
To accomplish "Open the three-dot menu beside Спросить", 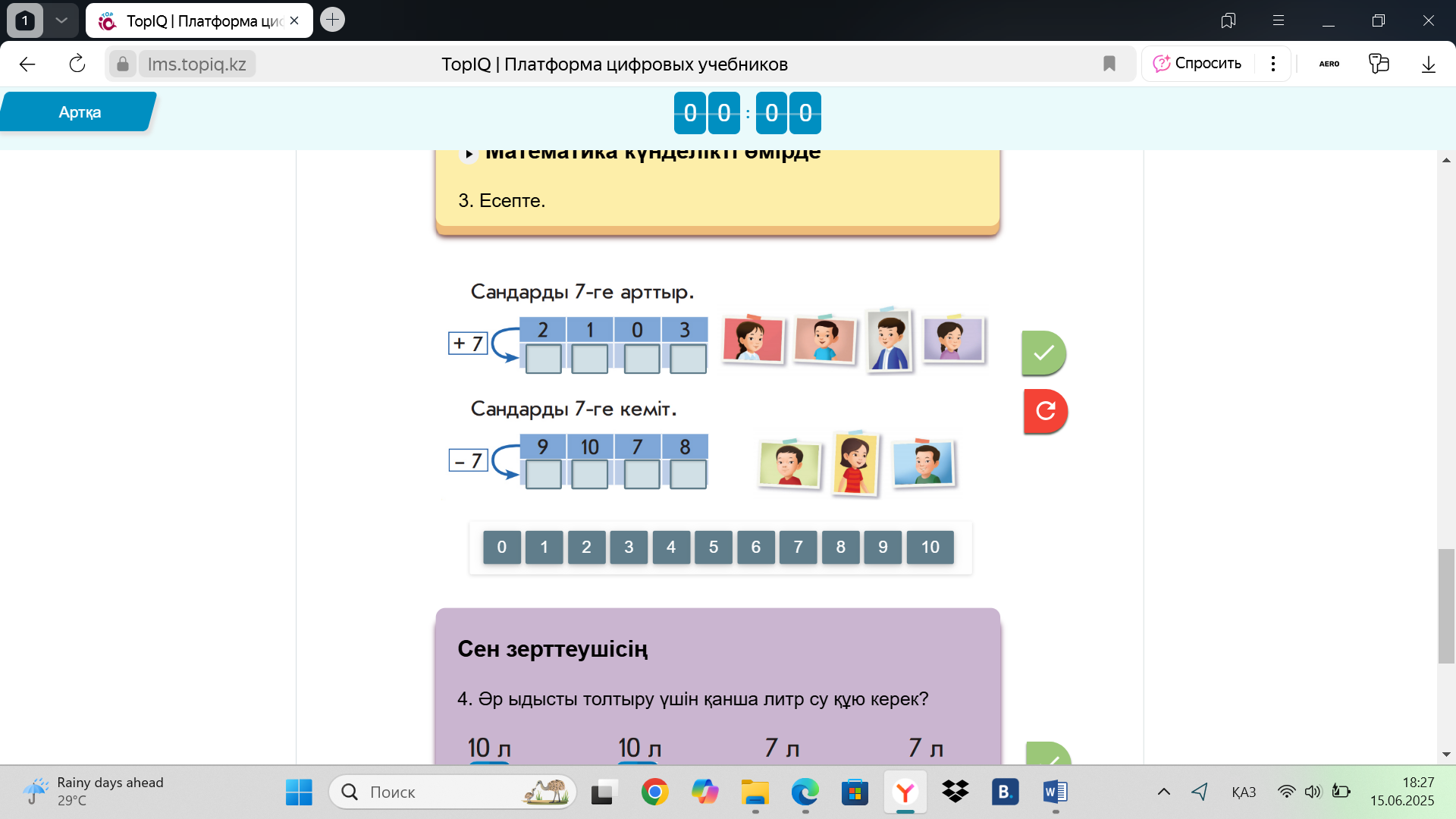I will click(x=1273, y=64).
